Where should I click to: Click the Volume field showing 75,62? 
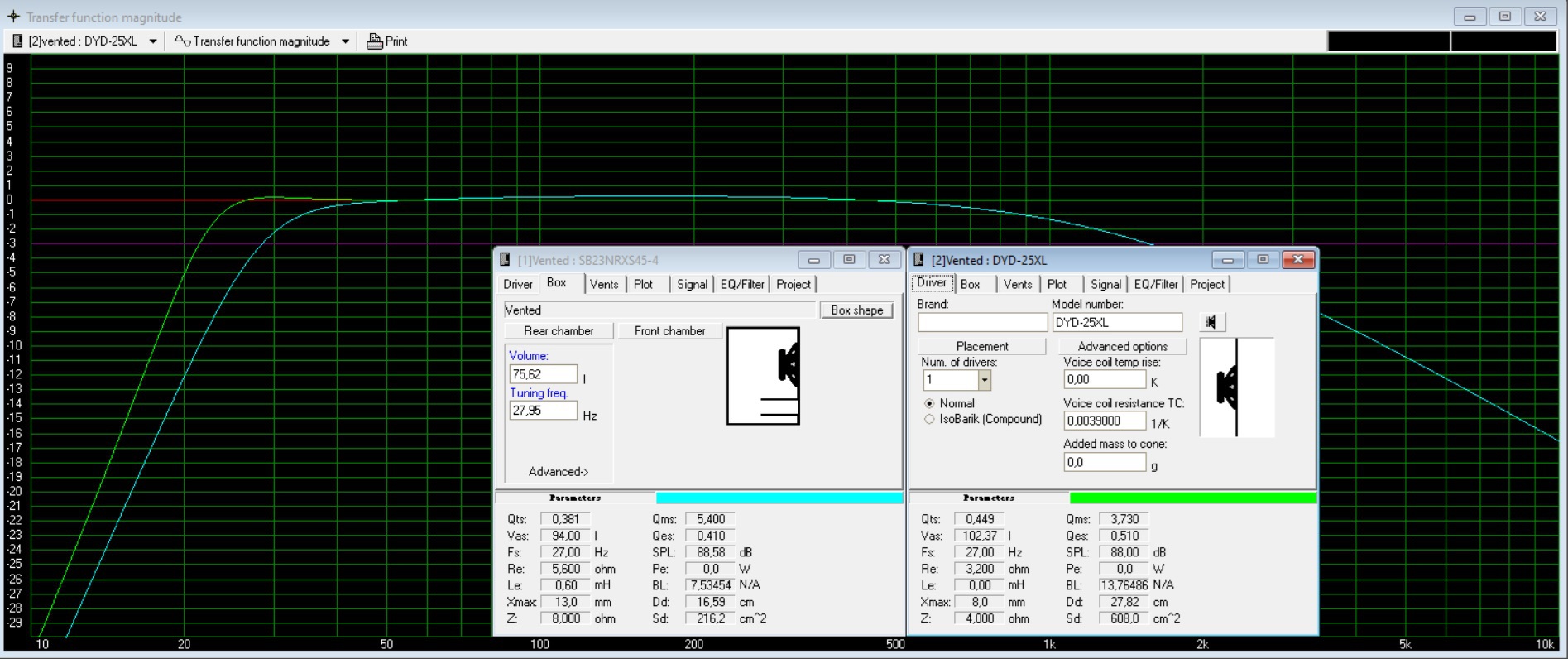pyautogui.click(x=543, y=374)
